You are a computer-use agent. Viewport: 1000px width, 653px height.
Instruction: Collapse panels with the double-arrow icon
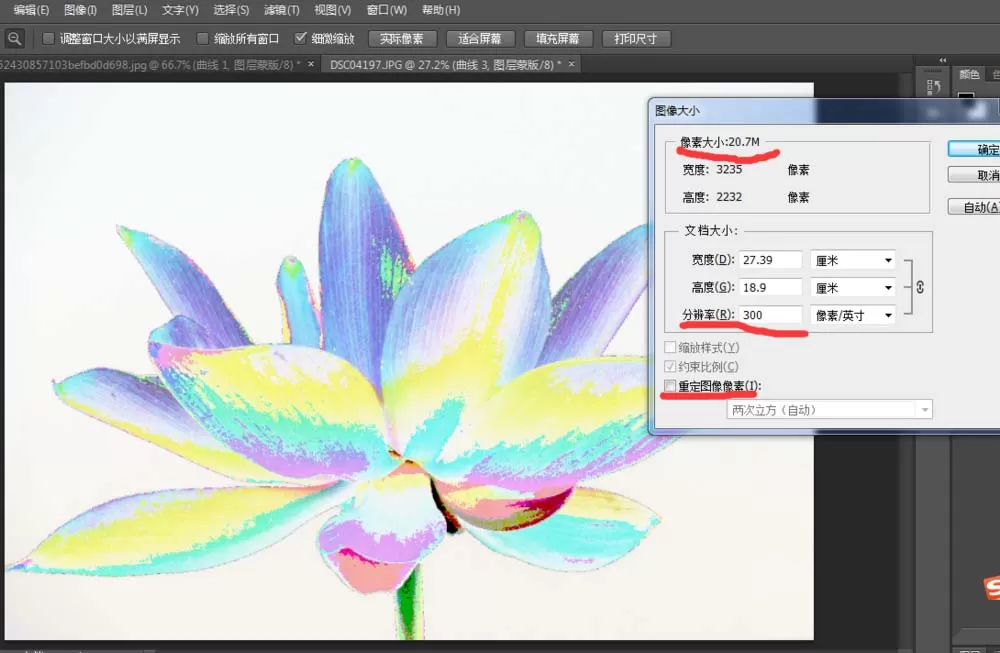point(943,60)
